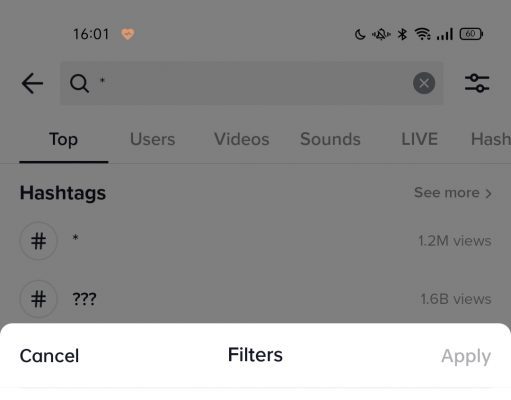This screenshot has height=400, width=511.
Task: Tap the heart icon in status bar
Action: coord(128,34)
